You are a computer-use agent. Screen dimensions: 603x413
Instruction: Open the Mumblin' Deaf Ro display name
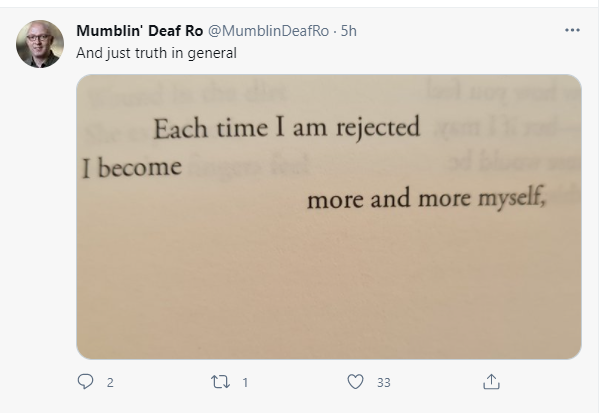[140, 31]
